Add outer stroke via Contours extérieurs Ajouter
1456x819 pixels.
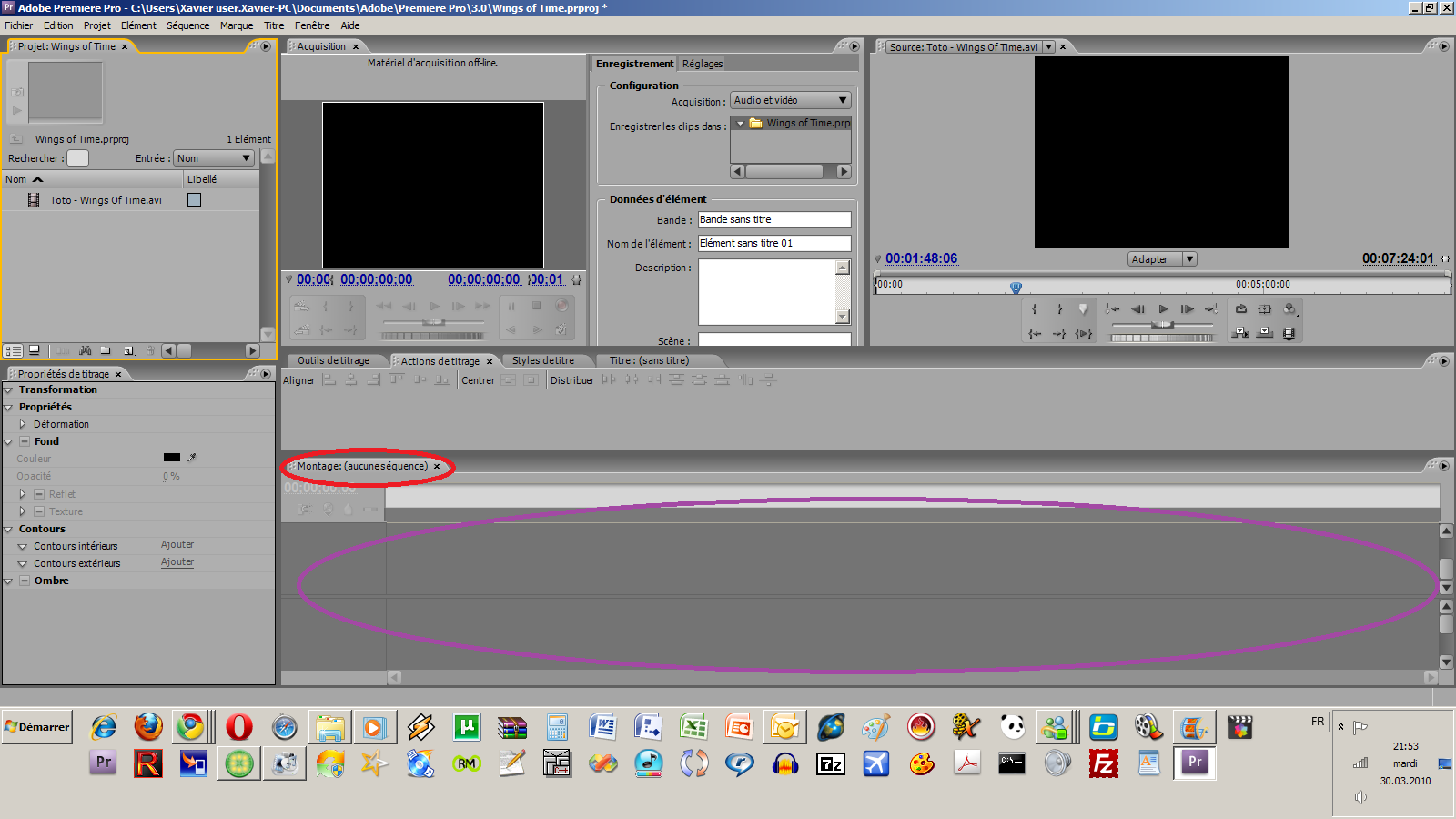pos(177,562)
